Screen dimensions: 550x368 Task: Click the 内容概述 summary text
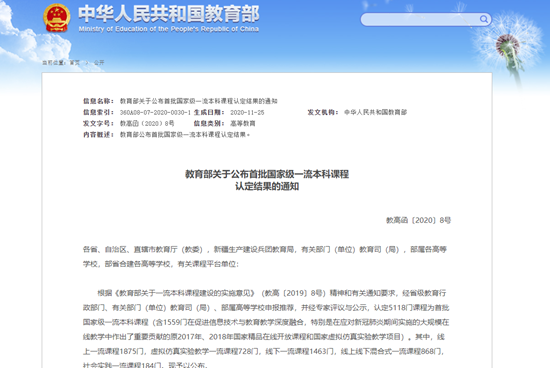pos(185,135)
